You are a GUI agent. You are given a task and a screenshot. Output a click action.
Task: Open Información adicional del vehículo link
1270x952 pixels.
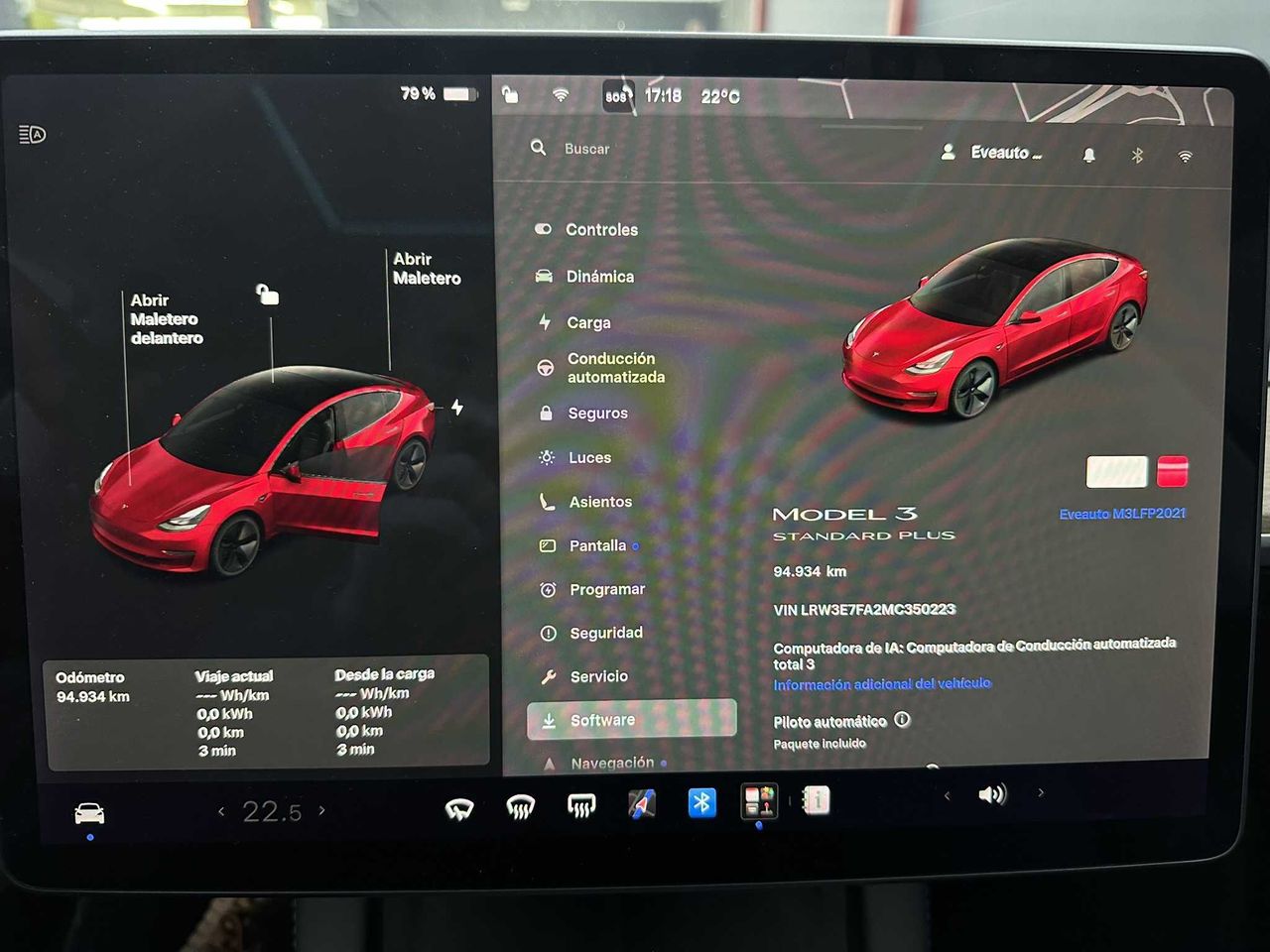[882, 684]
